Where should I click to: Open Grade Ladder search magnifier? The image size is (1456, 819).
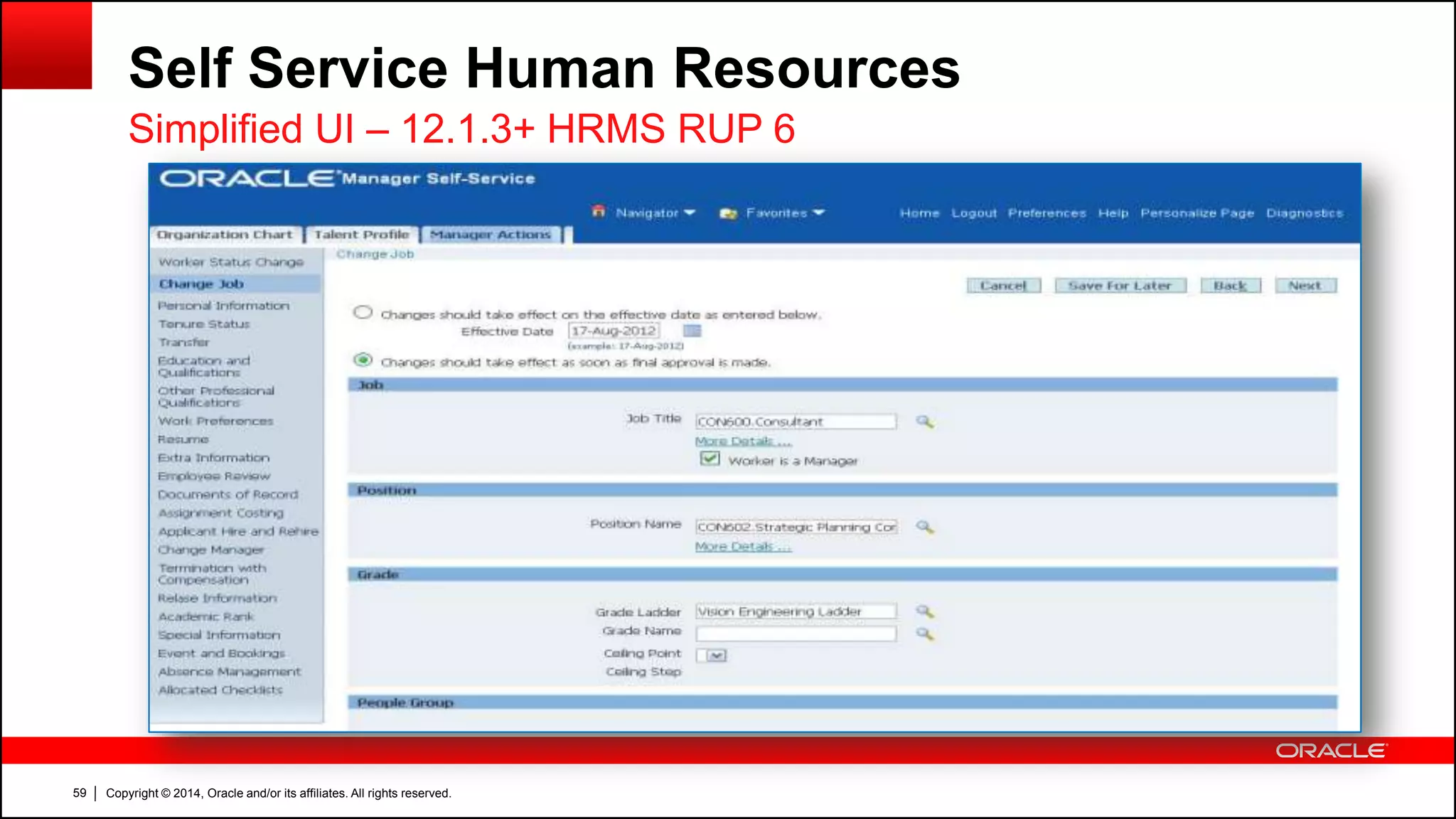pos(924,611)
